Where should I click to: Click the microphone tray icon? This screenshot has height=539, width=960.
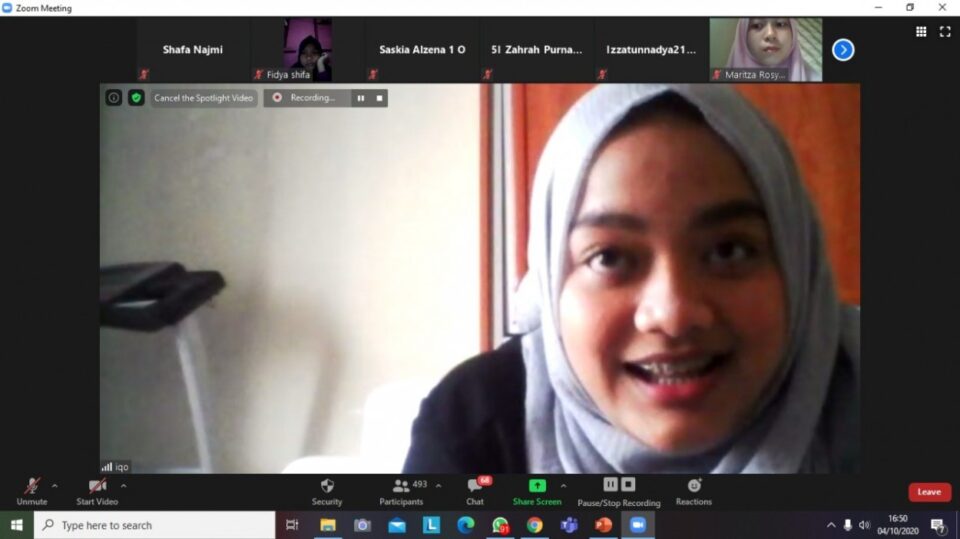point(848,526)
